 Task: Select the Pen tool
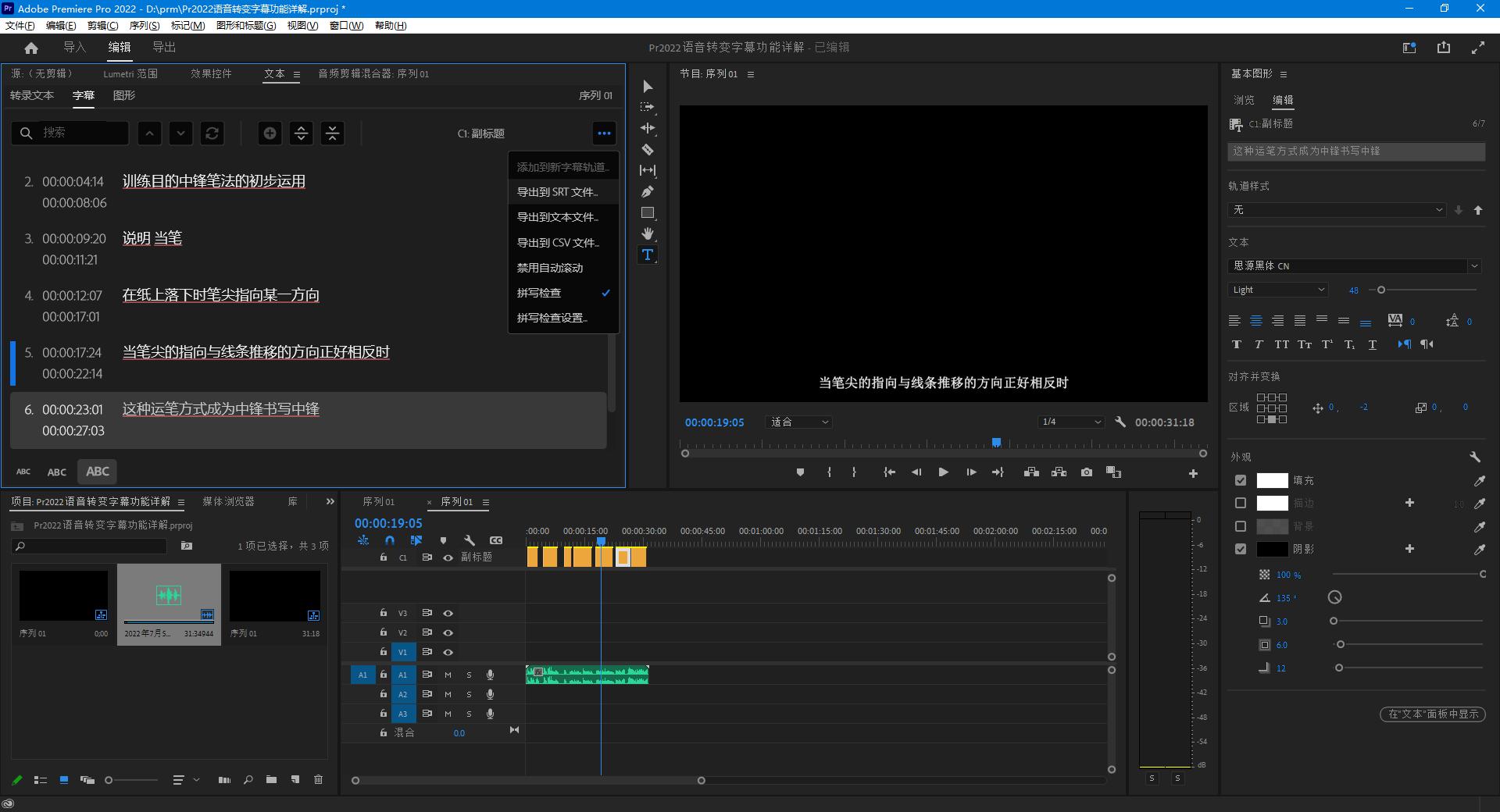[x=647, y=191]
